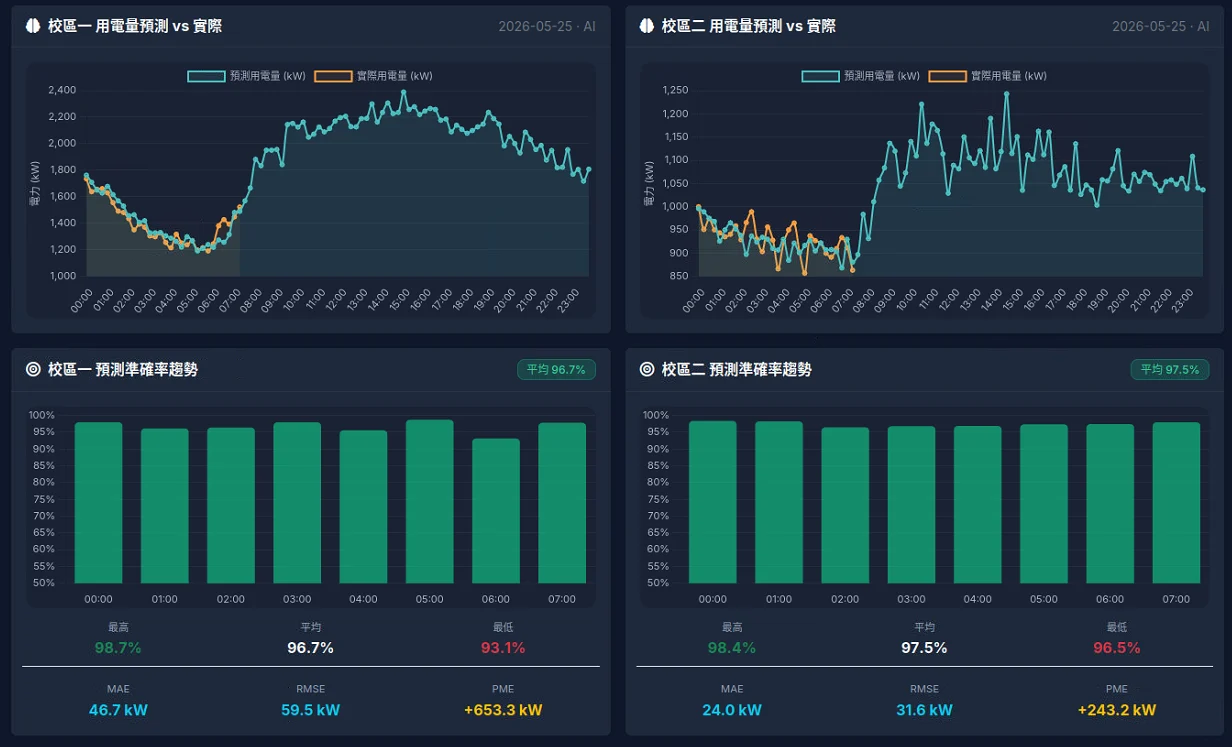The height and width of the screenshot is (747, 1232).
Task: Click the 校區一 預測準確率趨勢 heading
Action: coord(123,369)
